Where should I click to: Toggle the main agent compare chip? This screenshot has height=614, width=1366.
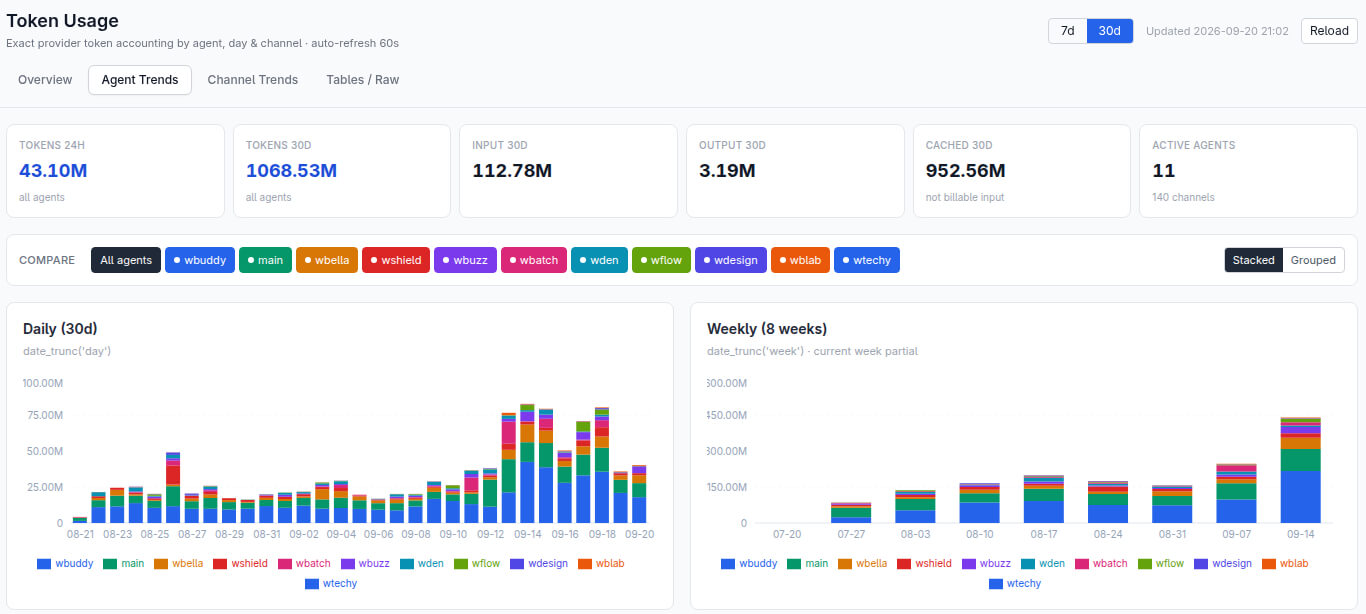[x=265, y=260]
